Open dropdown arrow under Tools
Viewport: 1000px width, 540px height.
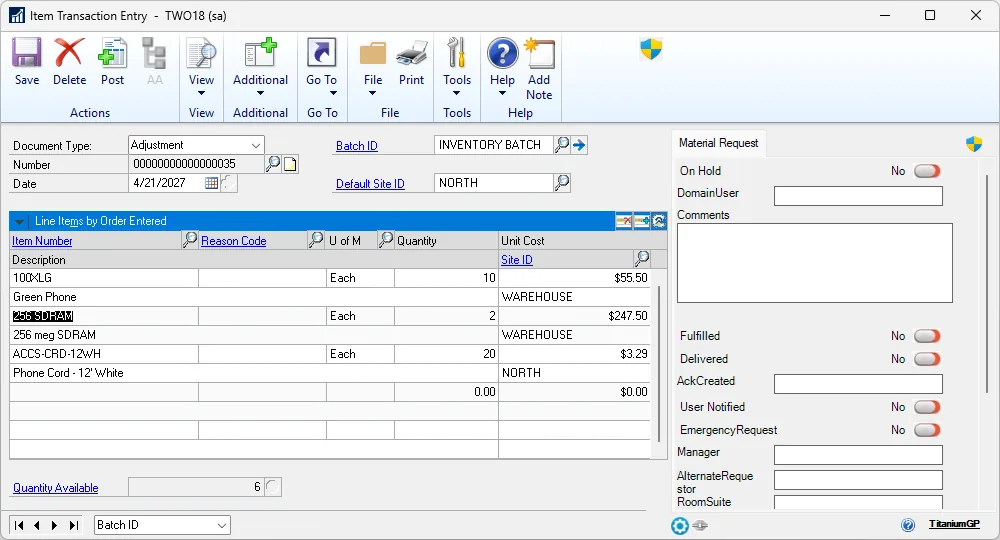(x=457, y=93)
